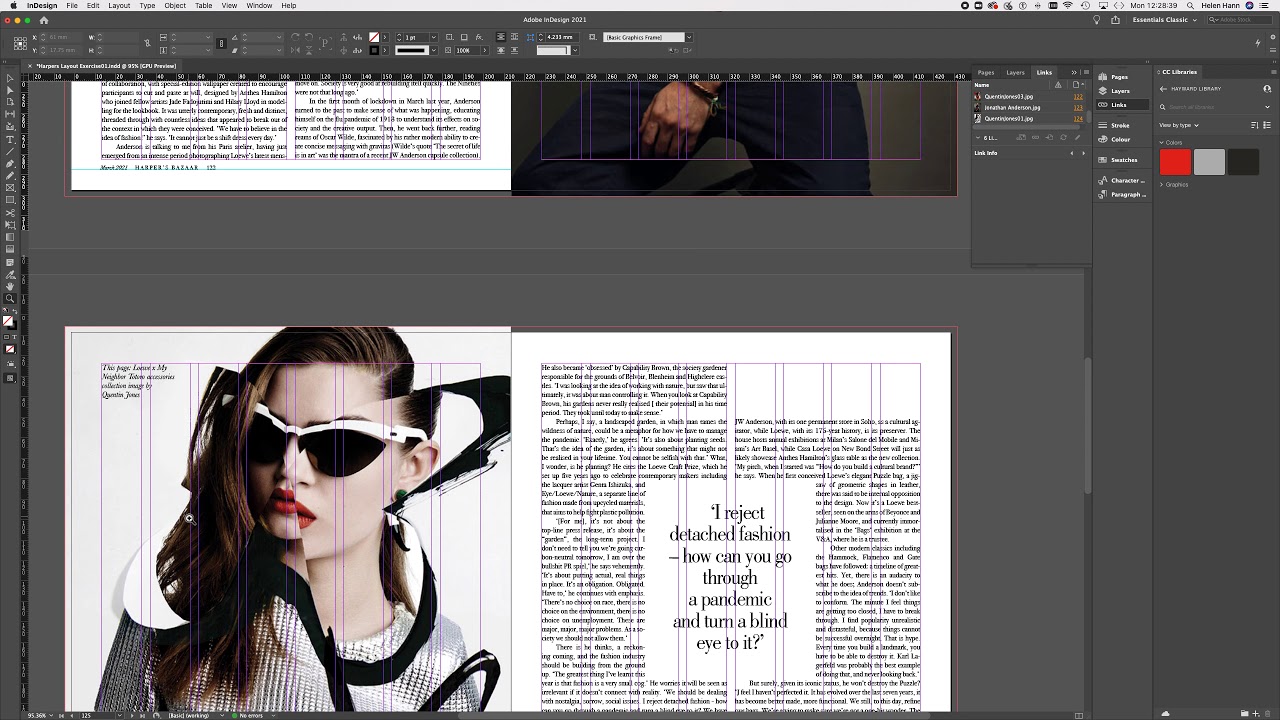The width and height of the screenshot is (1280, 720).
Task: Select the Scissors tool
Action: click(10, 213)
